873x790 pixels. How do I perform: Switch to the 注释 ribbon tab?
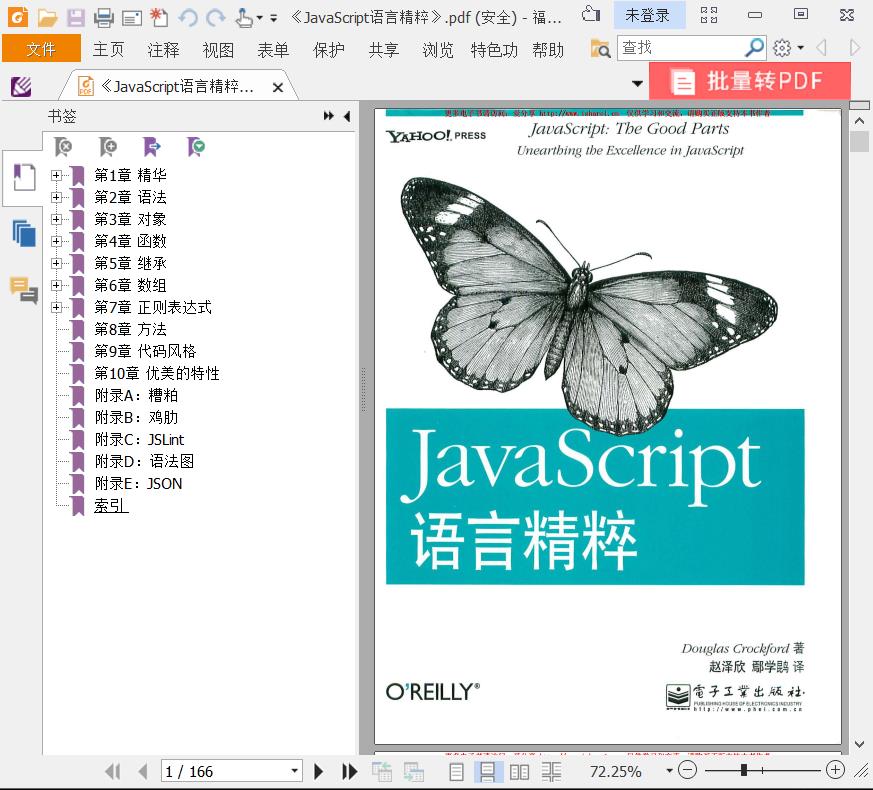[163, 50]
